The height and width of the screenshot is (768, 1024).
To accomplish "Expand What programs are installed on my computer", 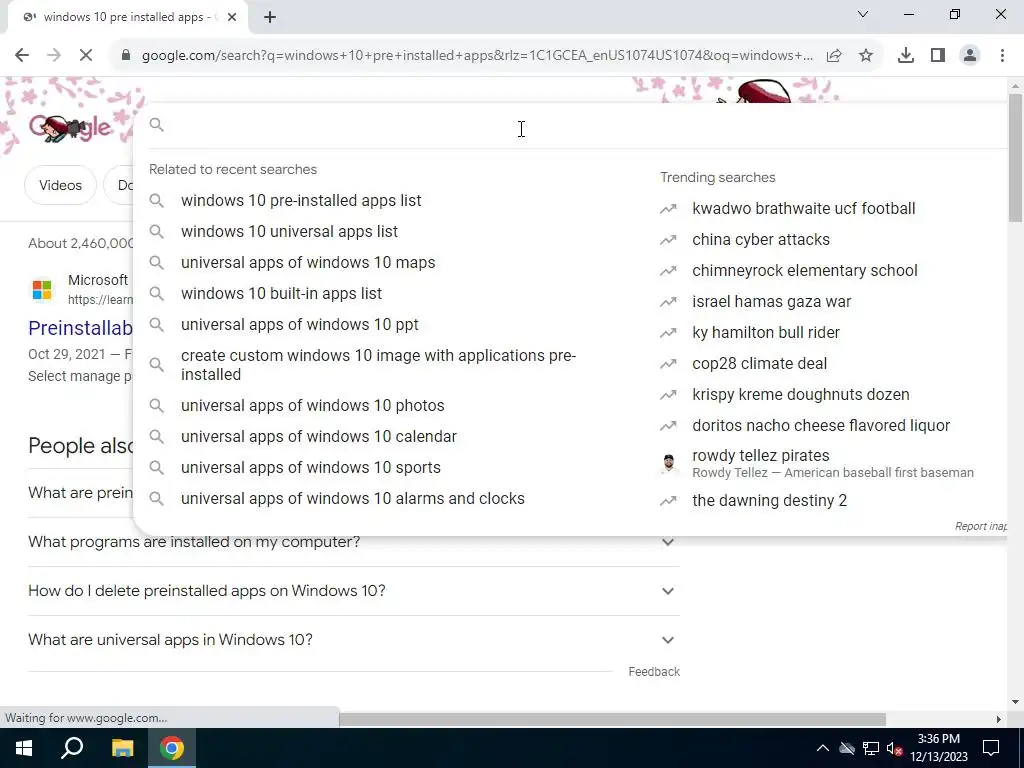I will click(353, 542).
